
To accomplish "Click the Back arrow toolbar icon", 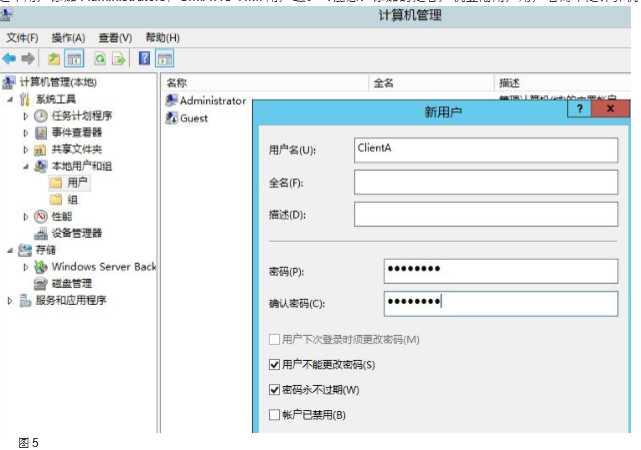I will coord(9,59).
